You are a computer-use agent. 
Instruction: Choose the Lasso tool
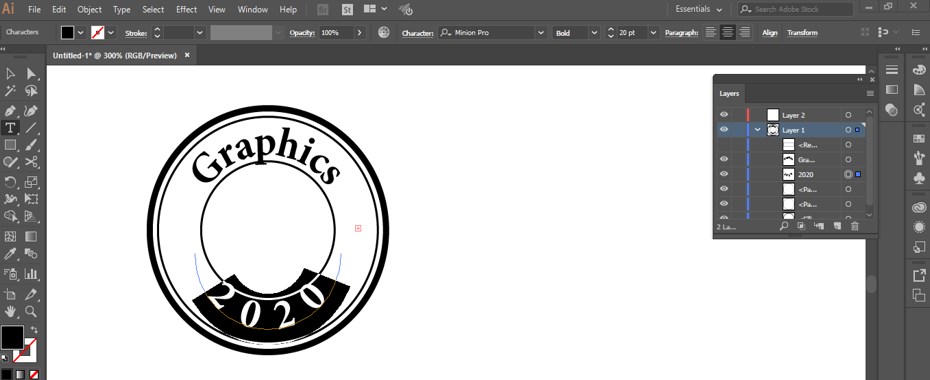tap(31, 91)
